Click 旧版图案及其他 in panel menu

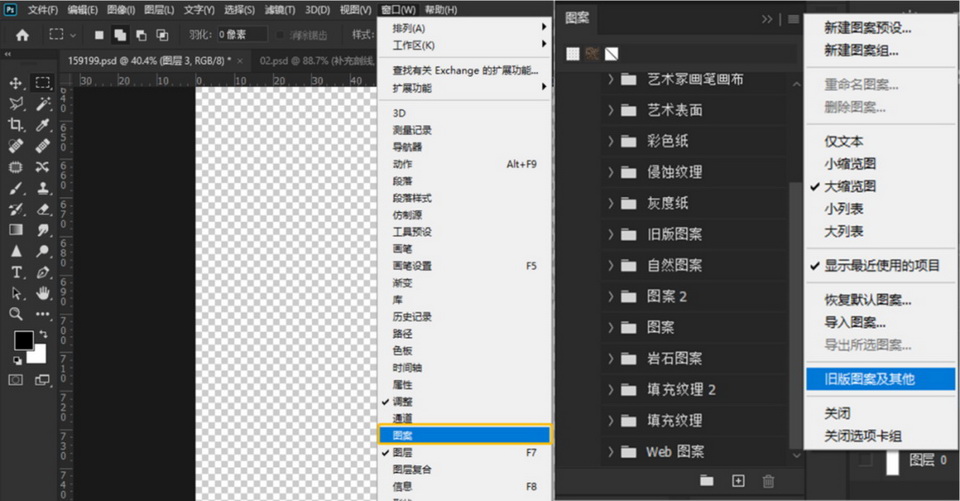tap(869, 379)
